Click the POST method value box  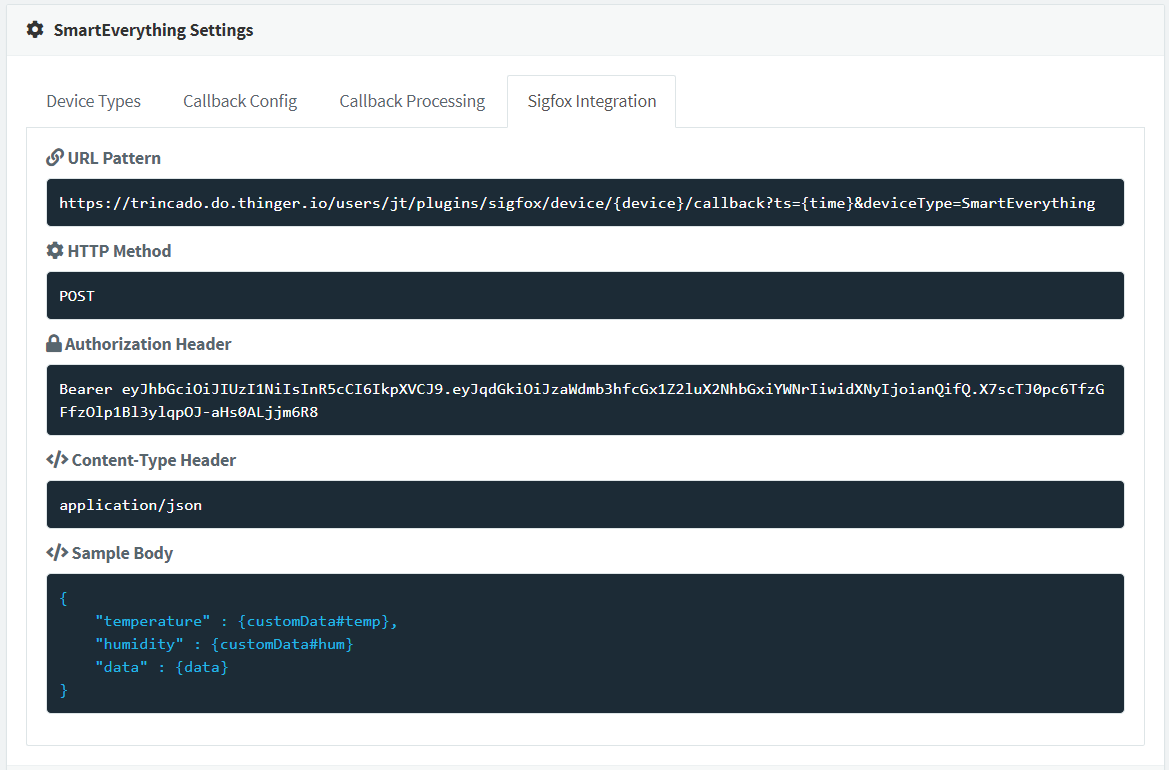[x=585, y=296]
